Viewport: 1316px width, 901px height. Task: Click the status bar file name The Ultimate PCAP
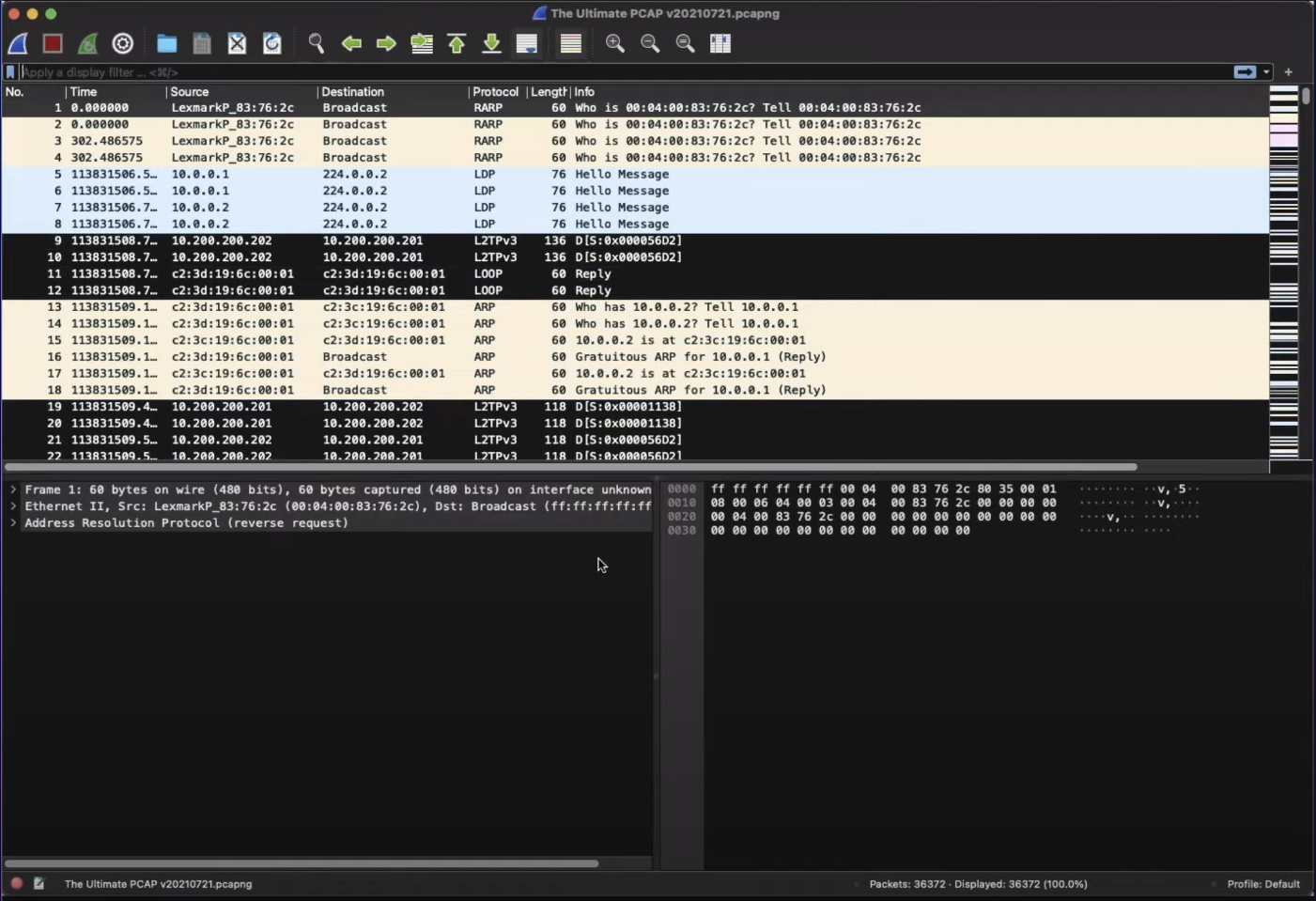click(x=158, y=884)
